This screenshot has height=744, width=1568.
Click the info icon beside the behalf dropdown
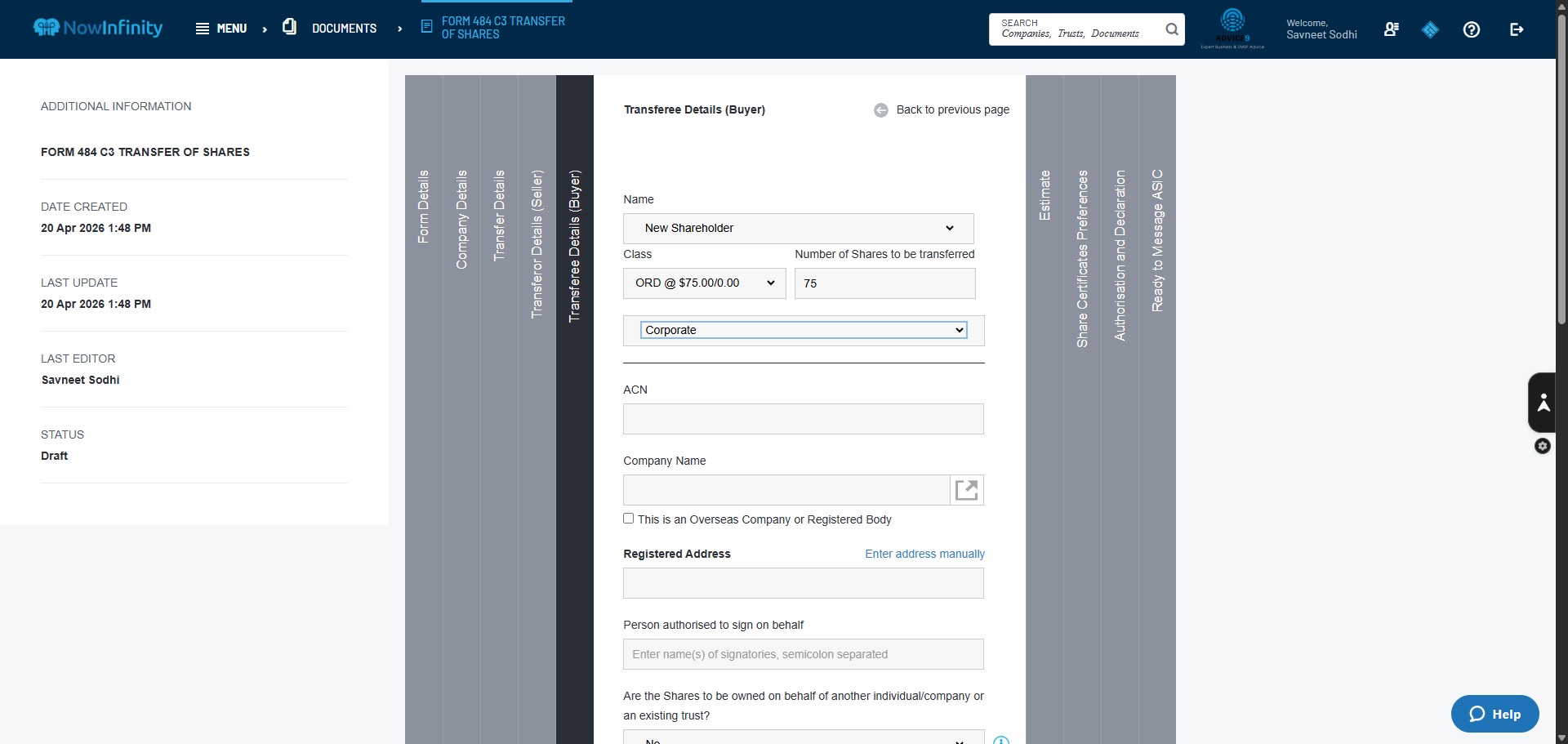[1001, 740]
